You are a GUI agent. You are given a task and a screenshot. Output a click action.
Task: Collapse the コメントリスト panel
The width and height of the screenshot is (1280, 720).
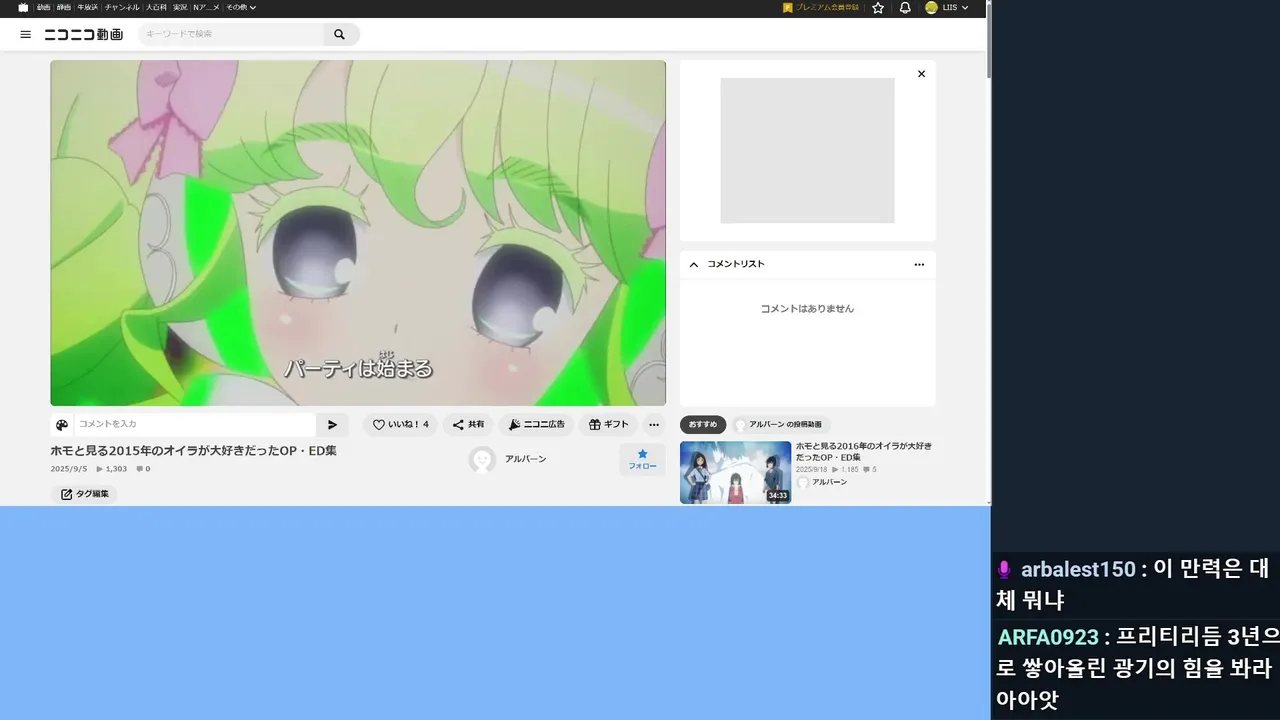click(x=694, y=264)
